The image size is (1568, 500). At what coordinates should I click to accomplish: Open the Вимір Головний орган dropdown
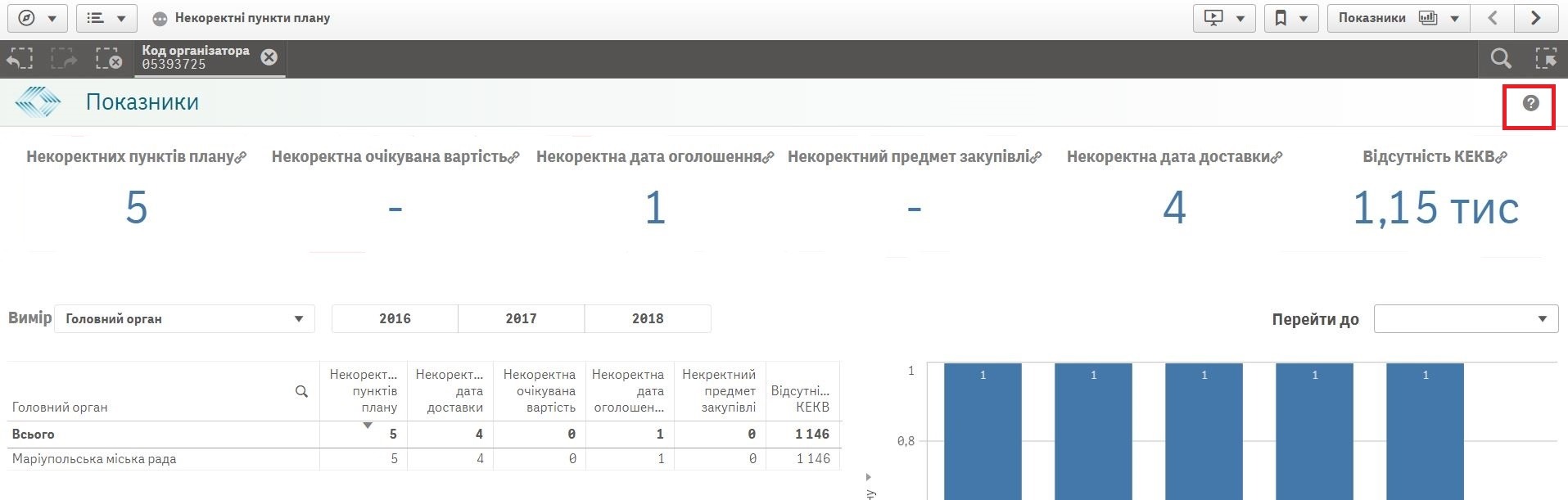[184, 318]
